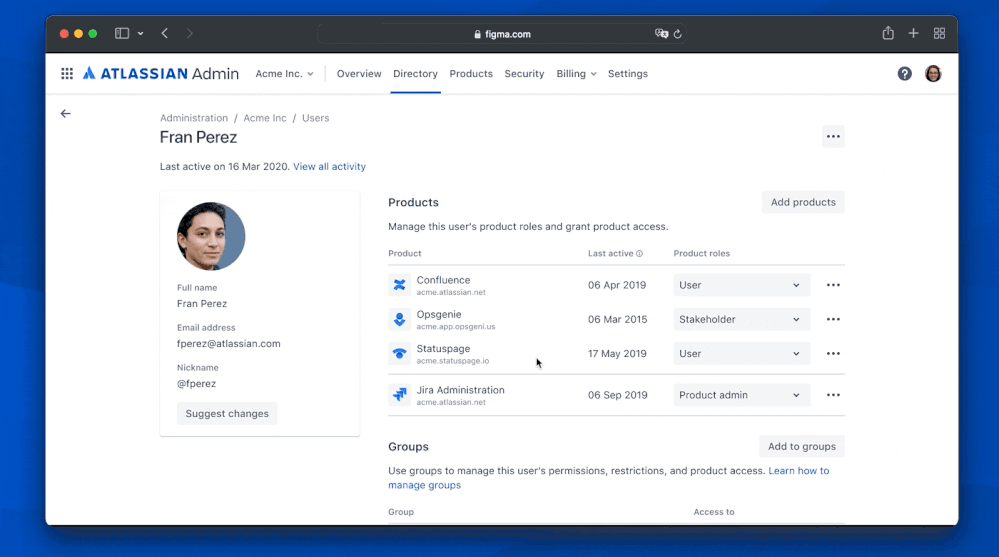Switch to the Overview tab
Screen dimensions: 999x557
pos(359,74)
